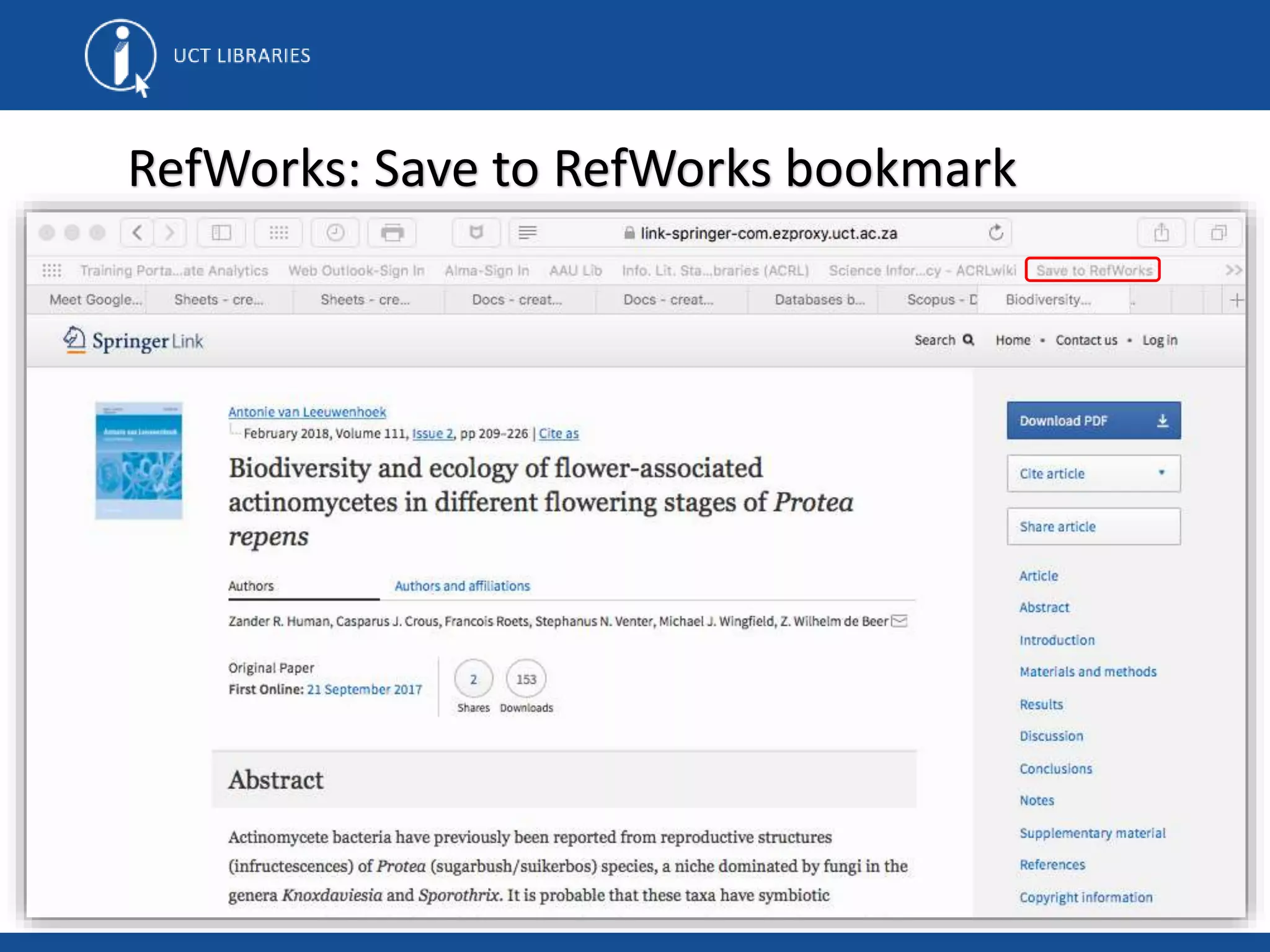This screenshot has width=1270, height=952.
Task: Open the Share button in Safari toolbar
Action: tap(1161, 233)
